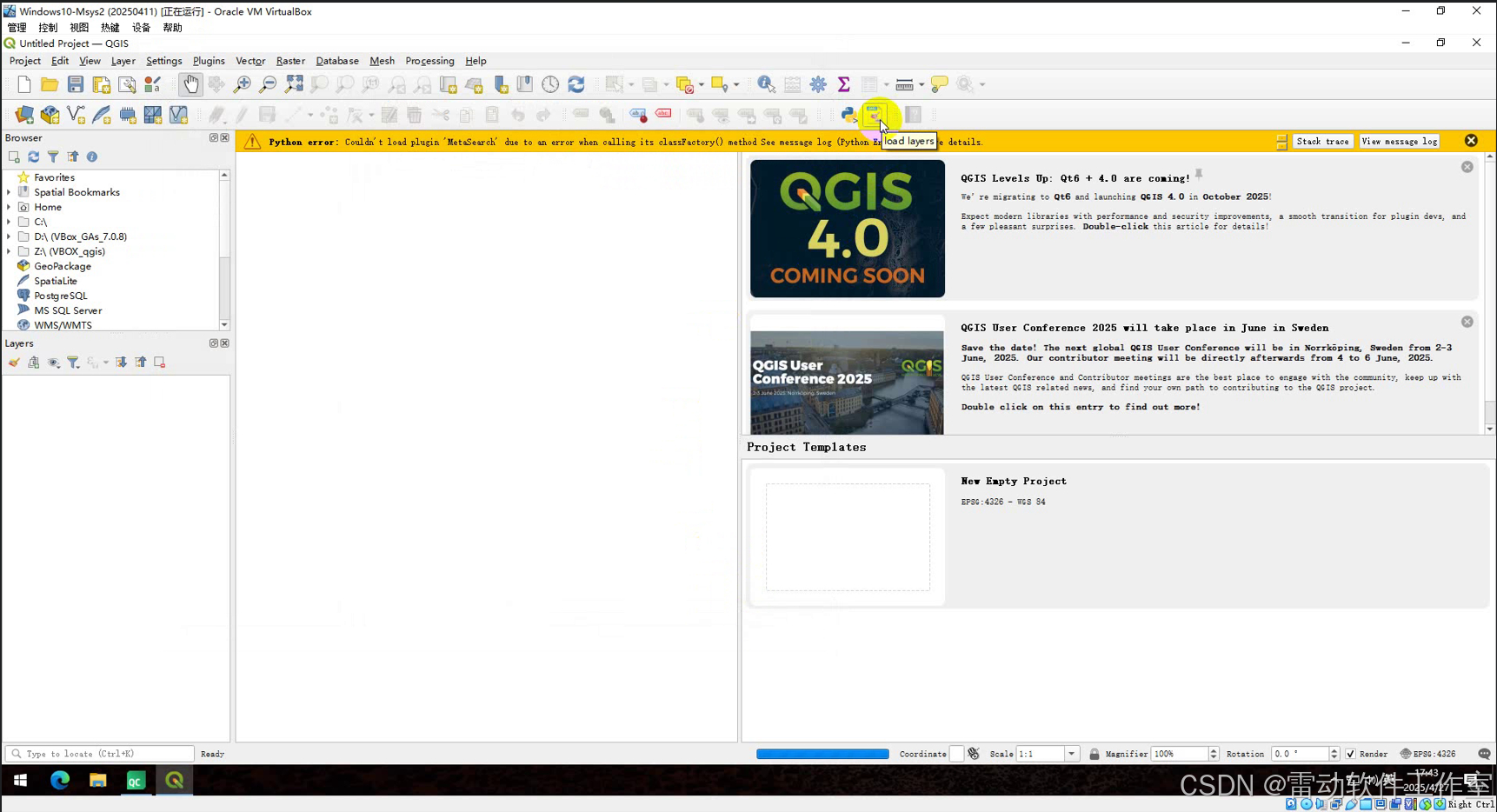This screenshot has height=812, width=1497.
Task: Open the Project menu
Action: point(25,61)
